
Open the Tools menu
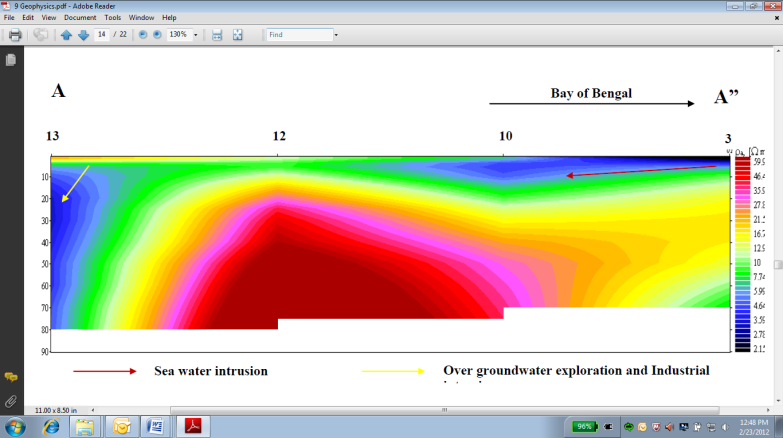[x=113, y=18]
